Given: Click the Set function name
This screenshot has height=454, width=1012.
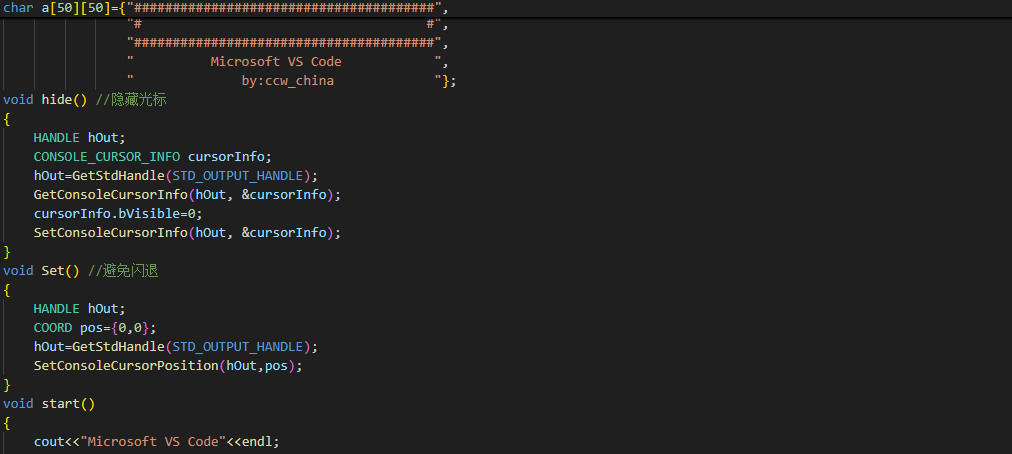Looking at the screenshot, I should tap(53, 271).
